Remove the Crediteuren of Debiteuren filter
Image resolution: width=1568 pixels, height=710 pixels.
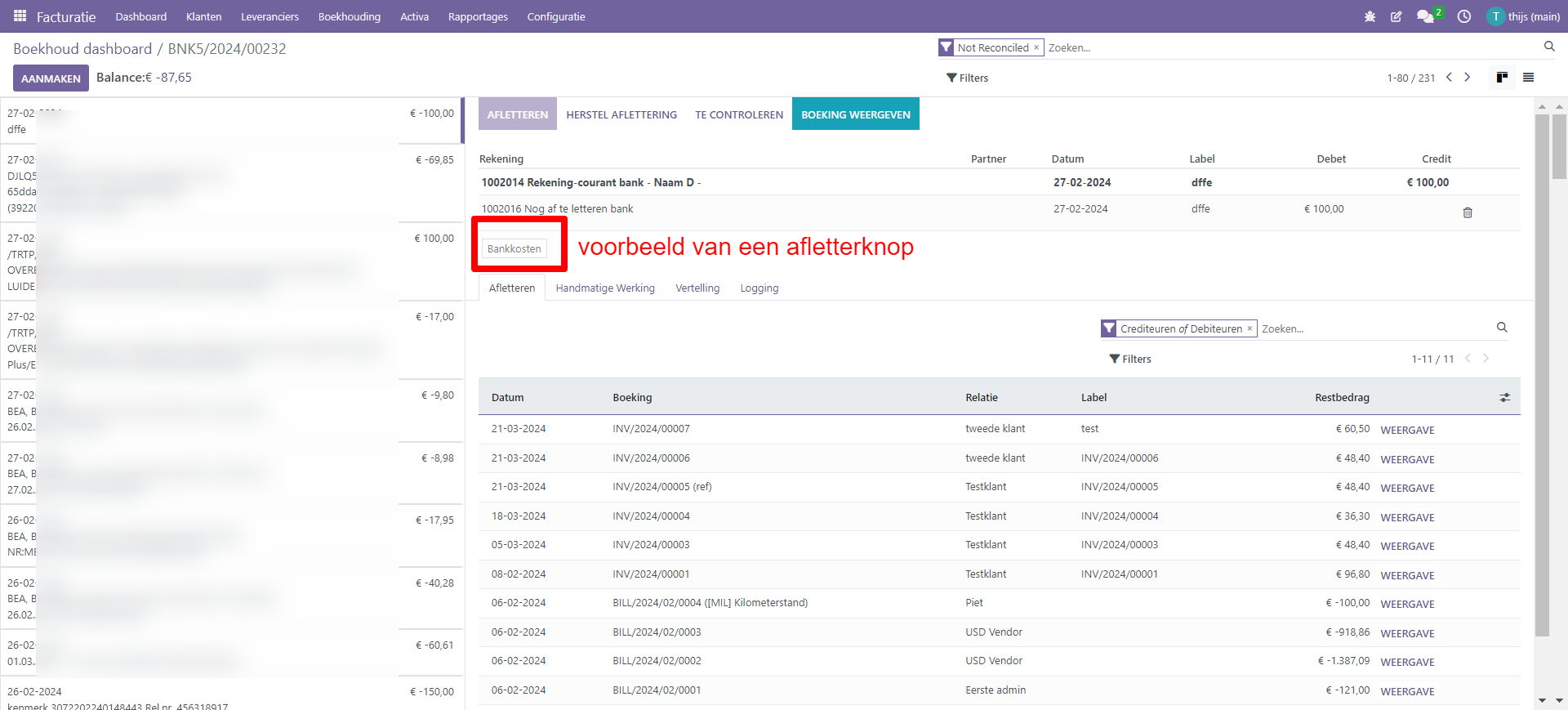click(x=1249, y=328)
